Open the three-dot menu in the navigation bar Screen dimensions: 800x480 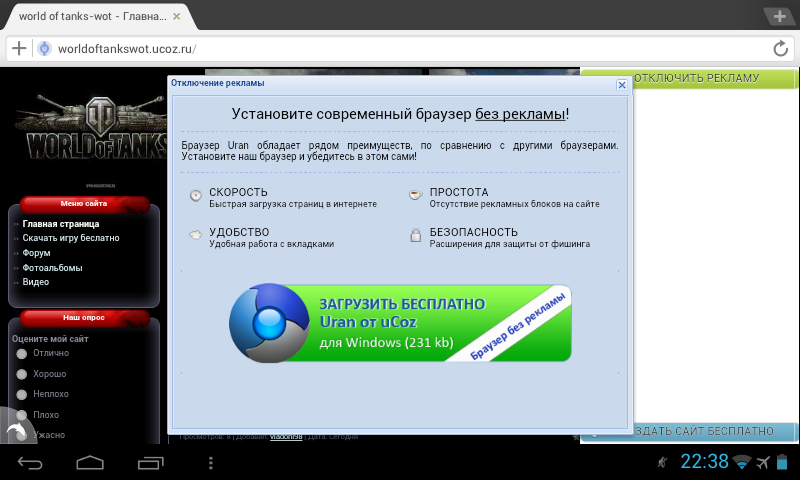point(210,463)
